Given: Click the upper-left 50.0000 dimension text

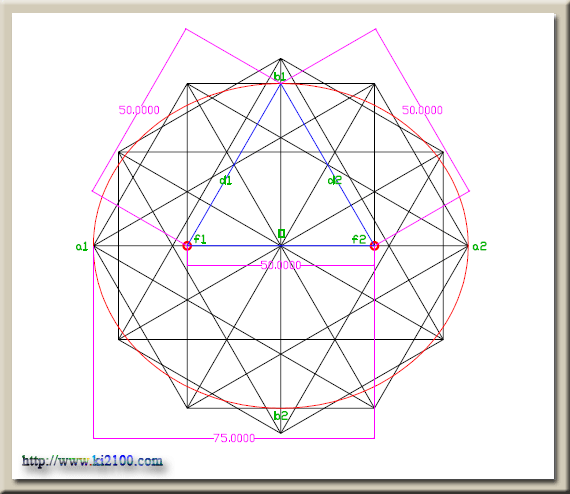Looking at the screenshot, I should (139, 110).
